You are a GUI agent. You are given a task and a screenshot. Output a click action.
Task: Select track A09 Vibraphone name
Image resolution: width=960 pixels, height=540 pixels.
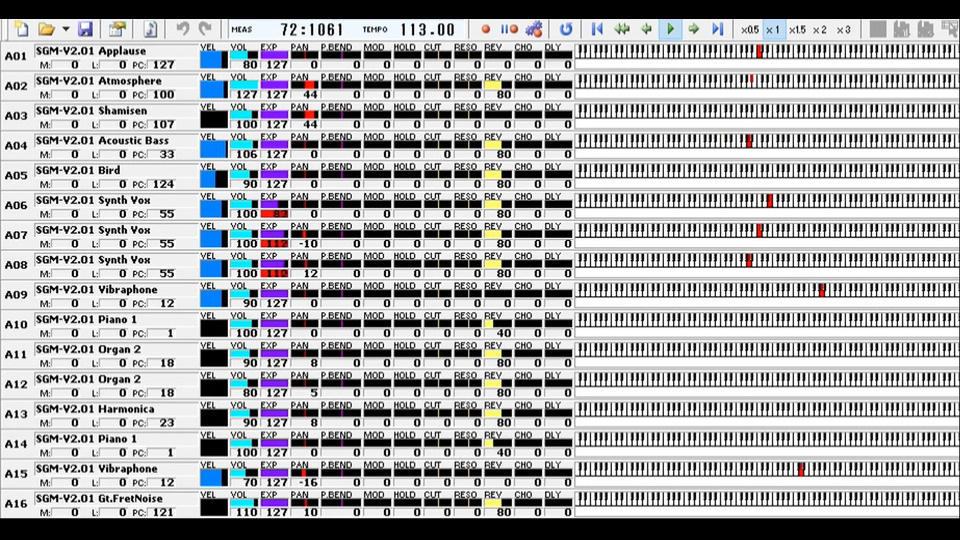[x=97, y=290]
